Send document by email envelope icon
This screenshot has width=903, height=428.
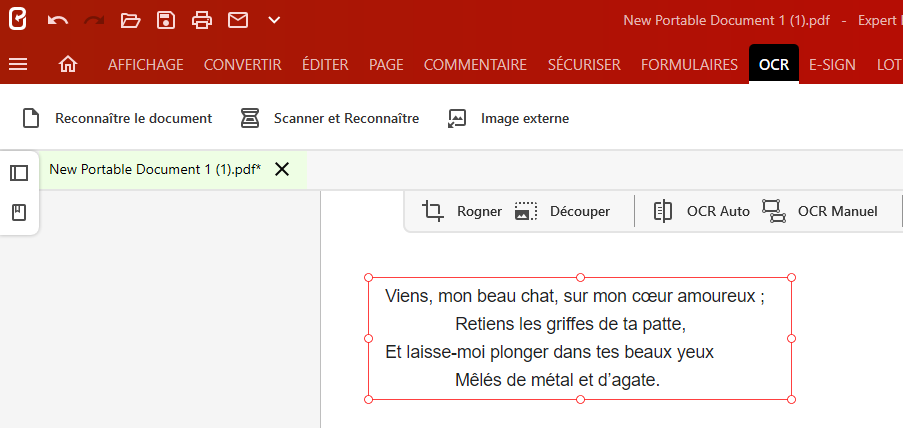(238, 20)
